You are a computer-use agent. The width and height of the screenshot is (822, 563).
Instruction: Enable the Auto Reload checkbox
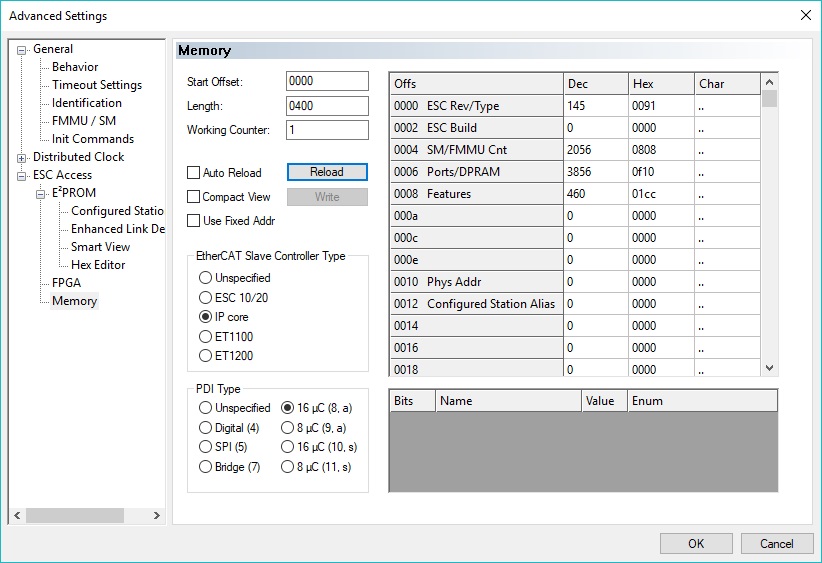[194, 173]
